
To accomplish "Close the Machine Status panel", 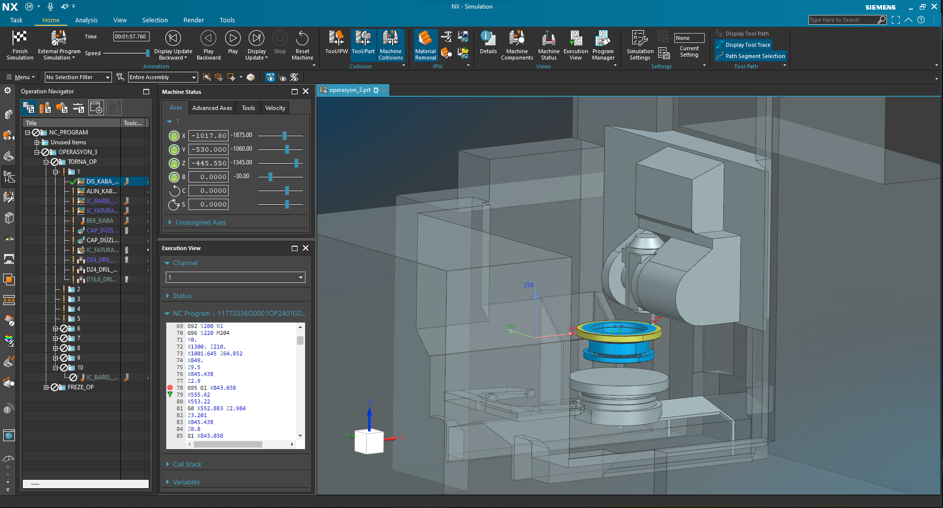I will click(306, 91).
